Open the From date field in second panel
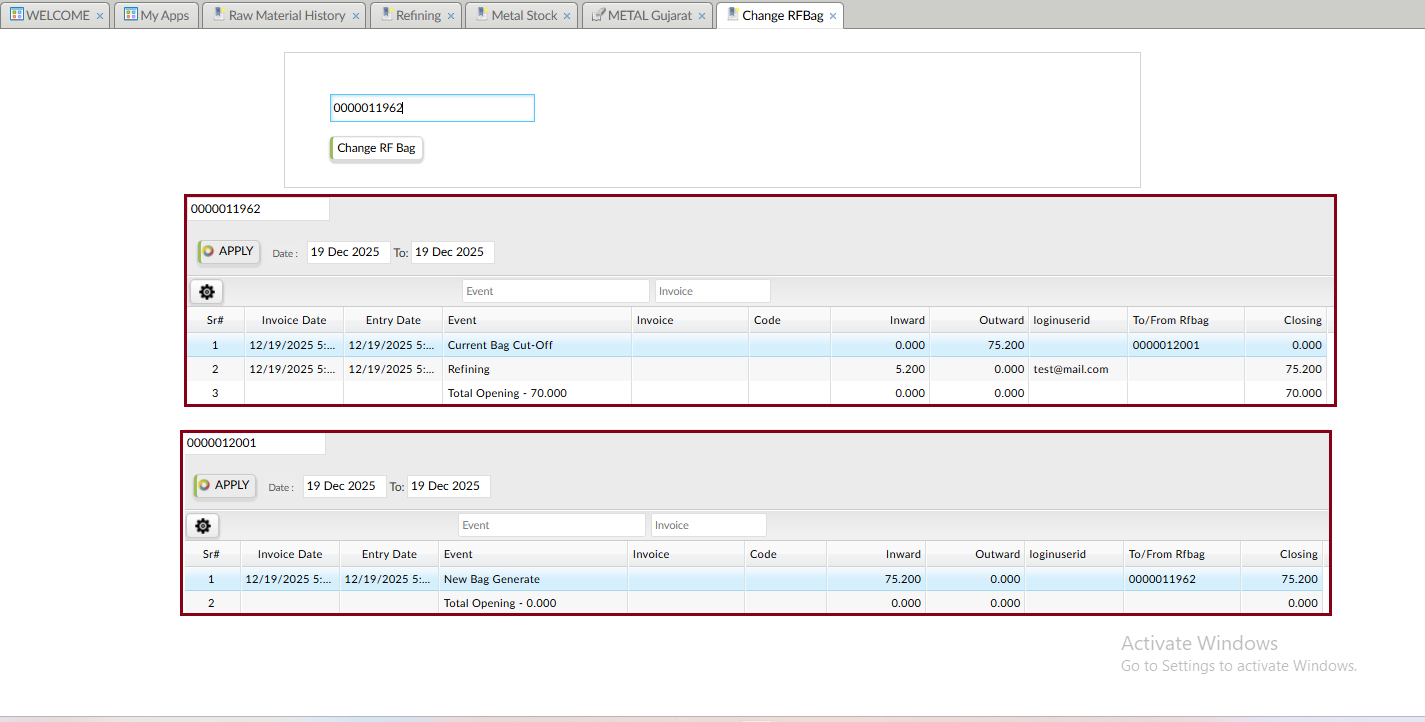 click(343, 486)
